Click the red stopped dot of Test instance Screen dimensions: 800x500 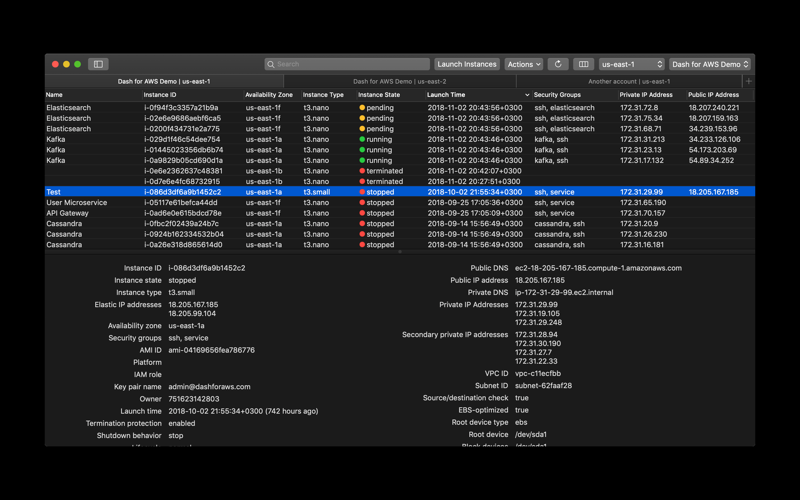click(x=362, y=192)
